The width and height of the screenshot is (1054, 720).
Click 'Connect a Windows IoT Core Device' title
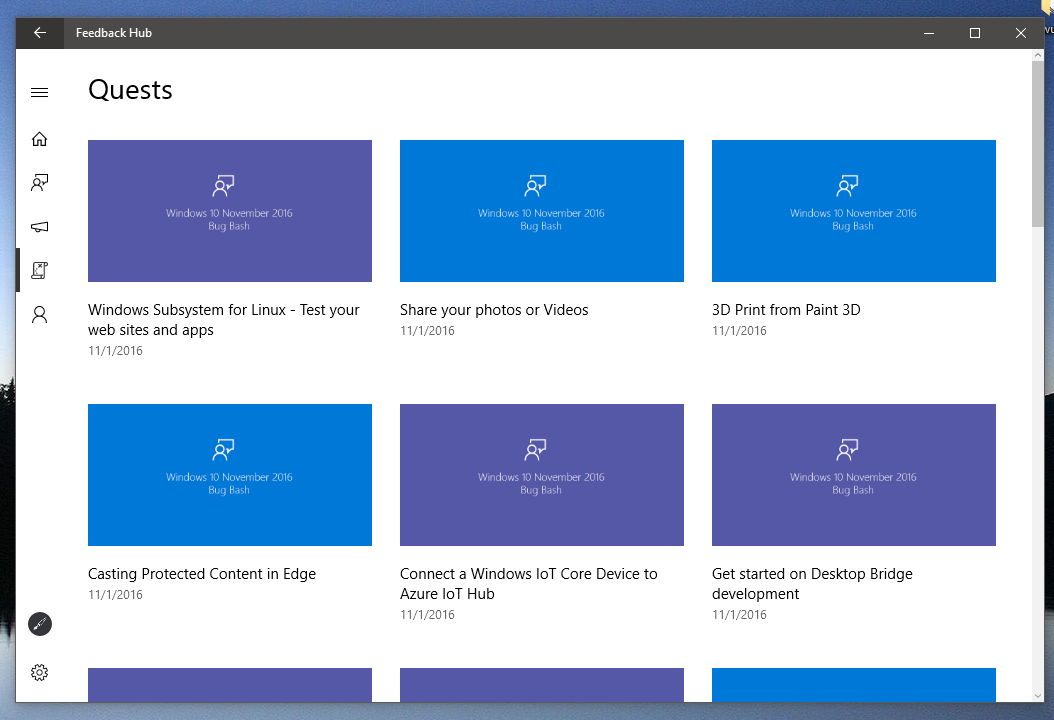tap(528, 584)
